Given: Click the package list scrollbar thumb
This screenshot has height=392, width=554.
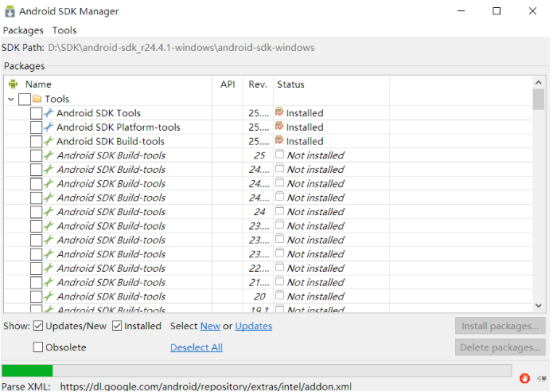Looking at the screenshot, I should click(538, 99).
